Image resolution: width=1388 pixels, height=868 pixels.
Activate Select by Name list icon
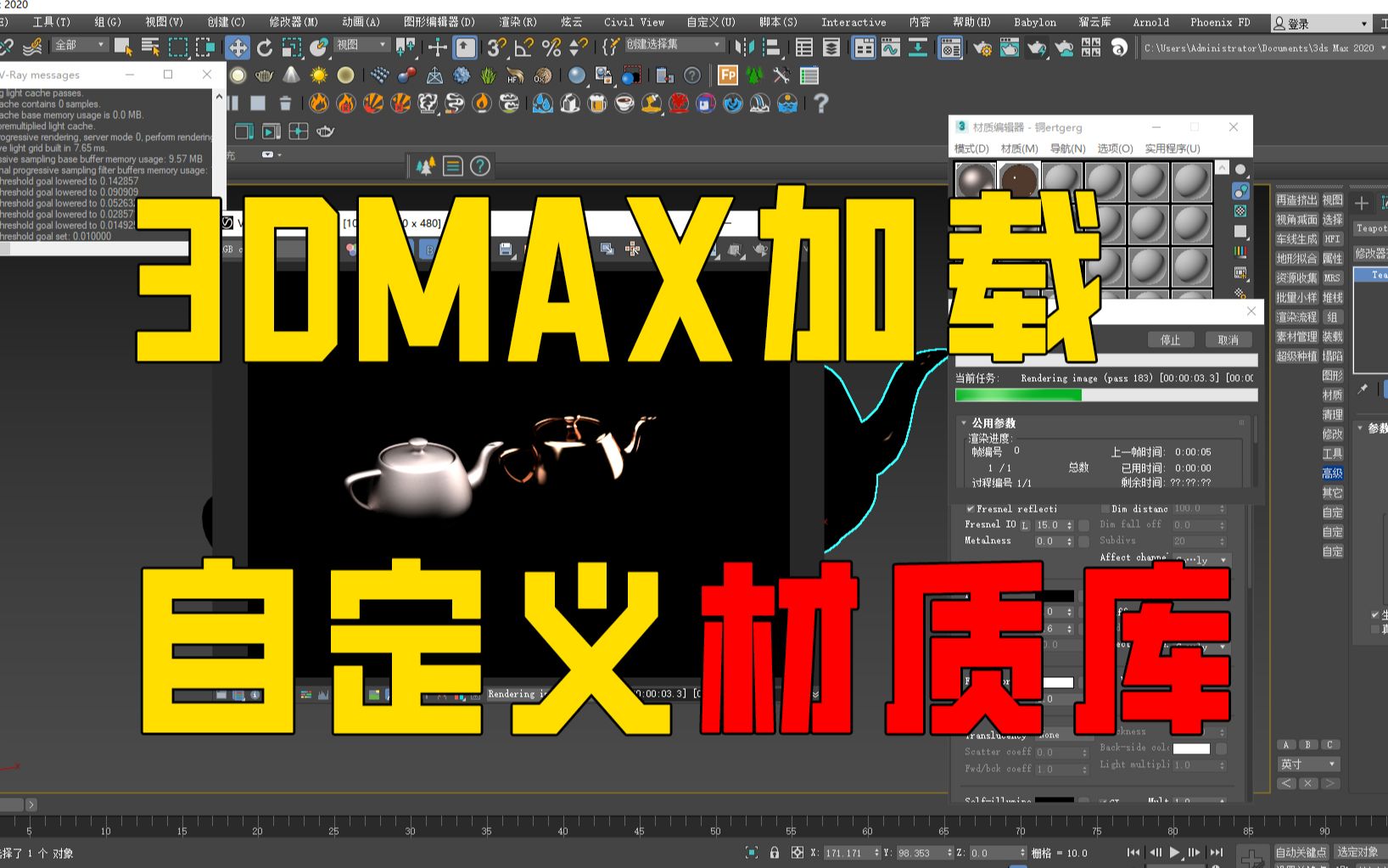pos(150,48)
